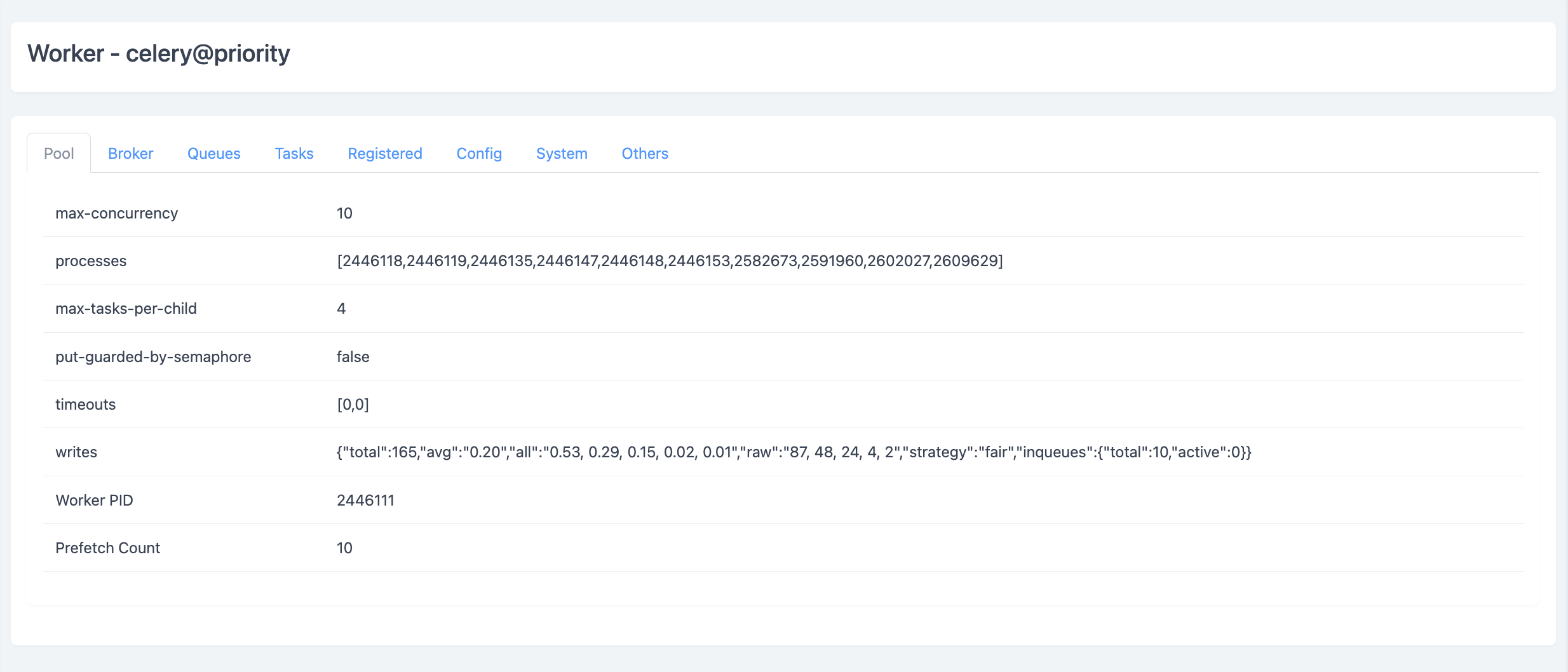This screenshot has height=672, width=1568.
Task: Go to the Tasks tab
Action: click(x=294, y=154)
